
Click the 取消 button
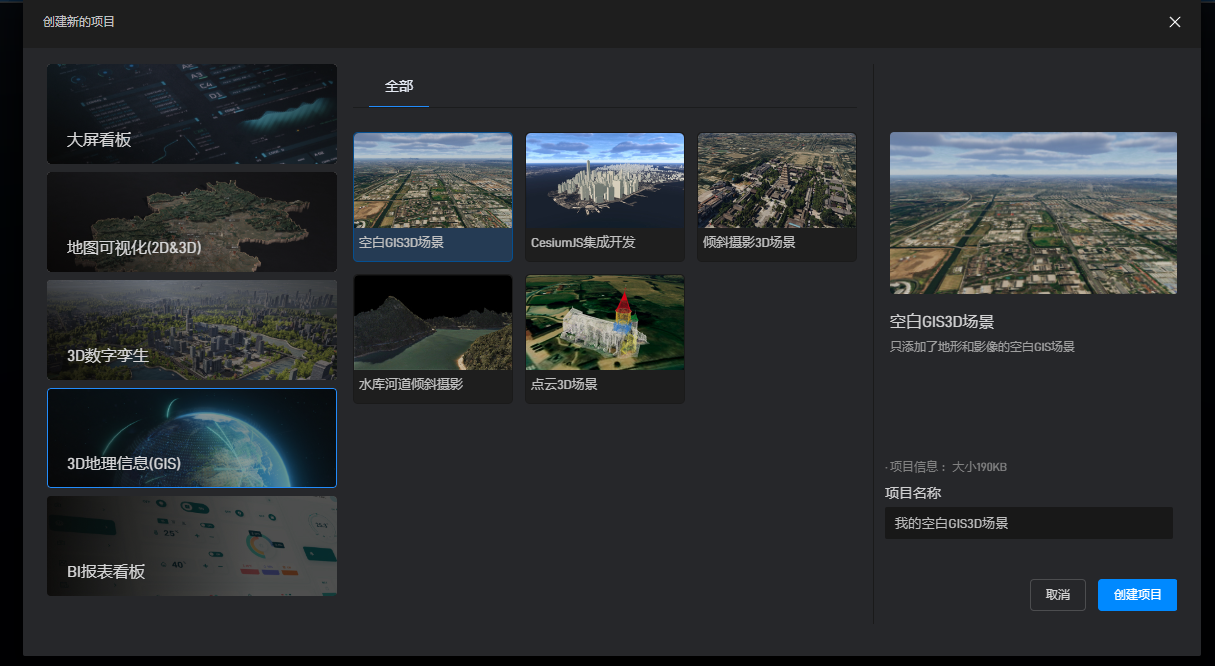1058,595
